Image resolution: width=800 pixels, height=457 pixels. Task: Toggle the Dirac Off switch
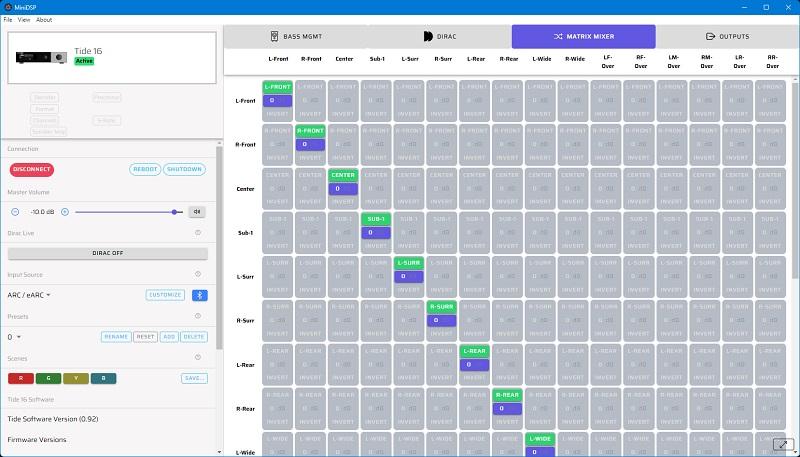click(x=107, y=253)
